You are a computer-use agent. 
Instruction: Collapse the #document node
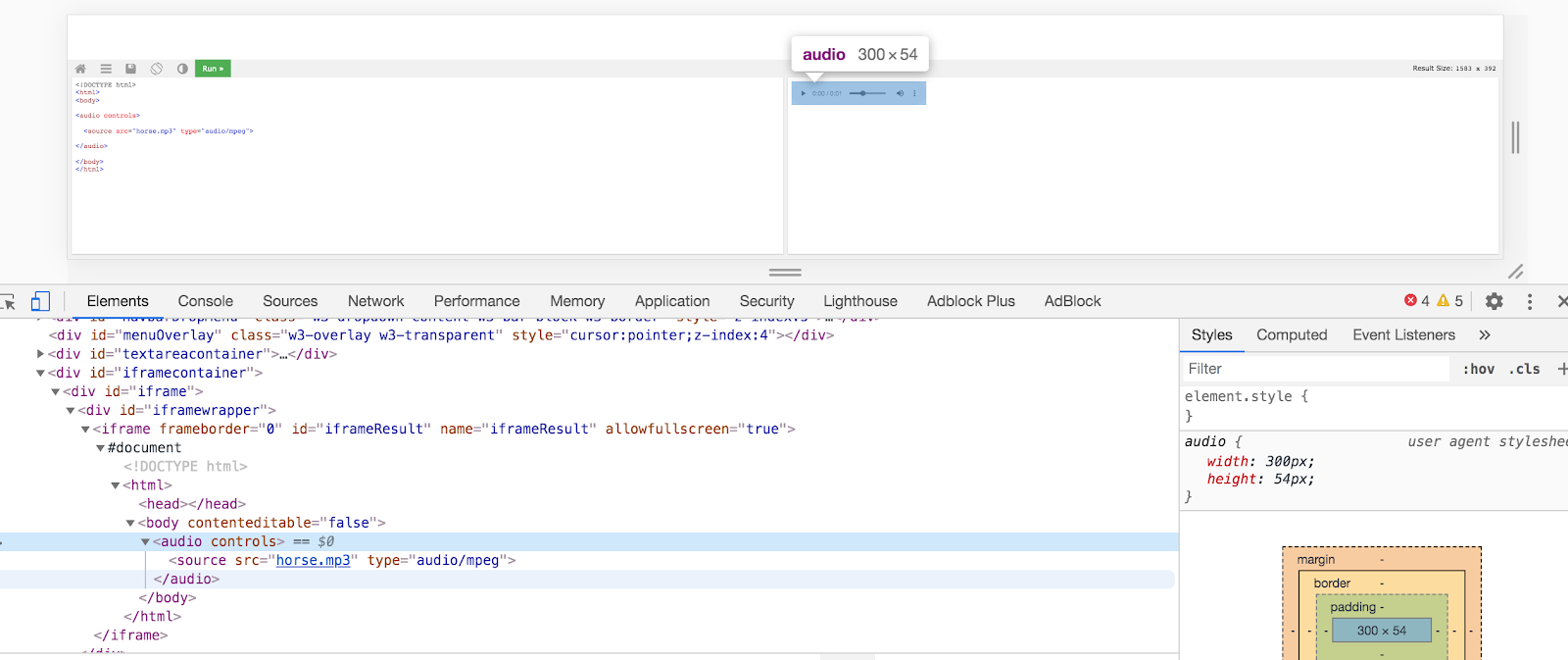coord(100,448)
